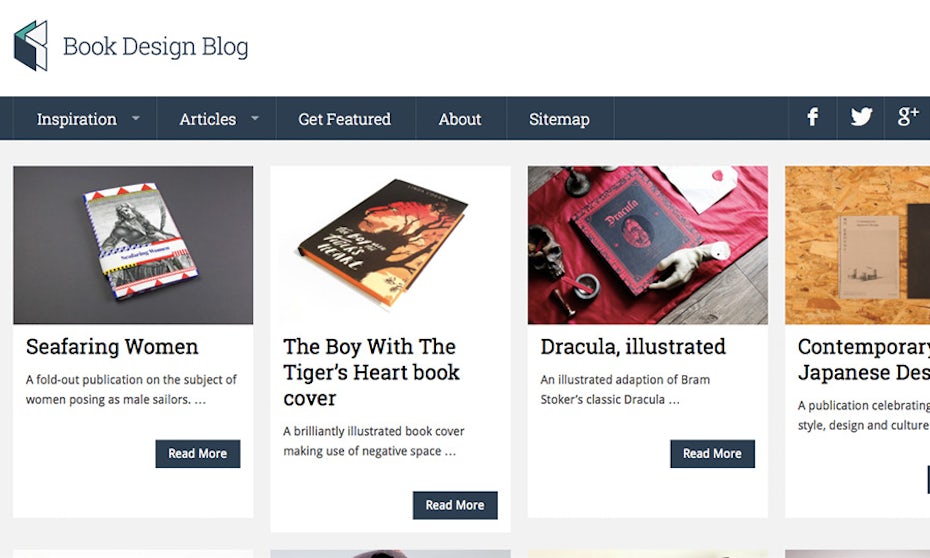
Task: Go to the About page
Action: [x=460, y=119]
